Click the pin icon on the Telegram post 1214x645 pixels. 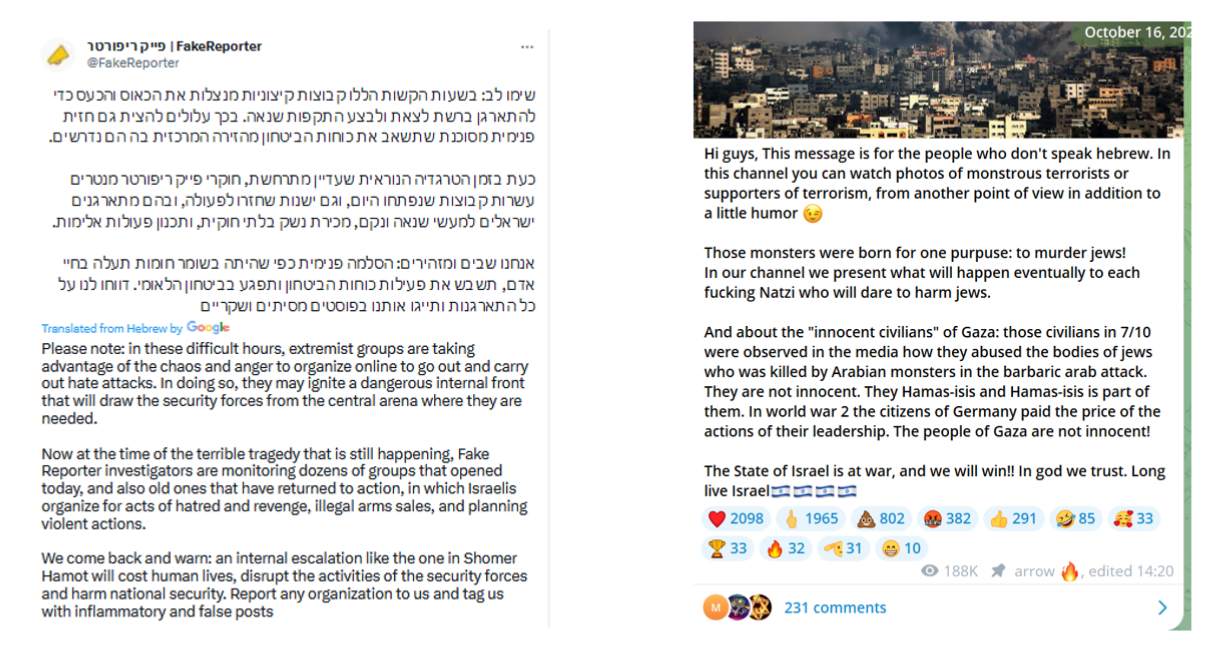click(999, 570)
